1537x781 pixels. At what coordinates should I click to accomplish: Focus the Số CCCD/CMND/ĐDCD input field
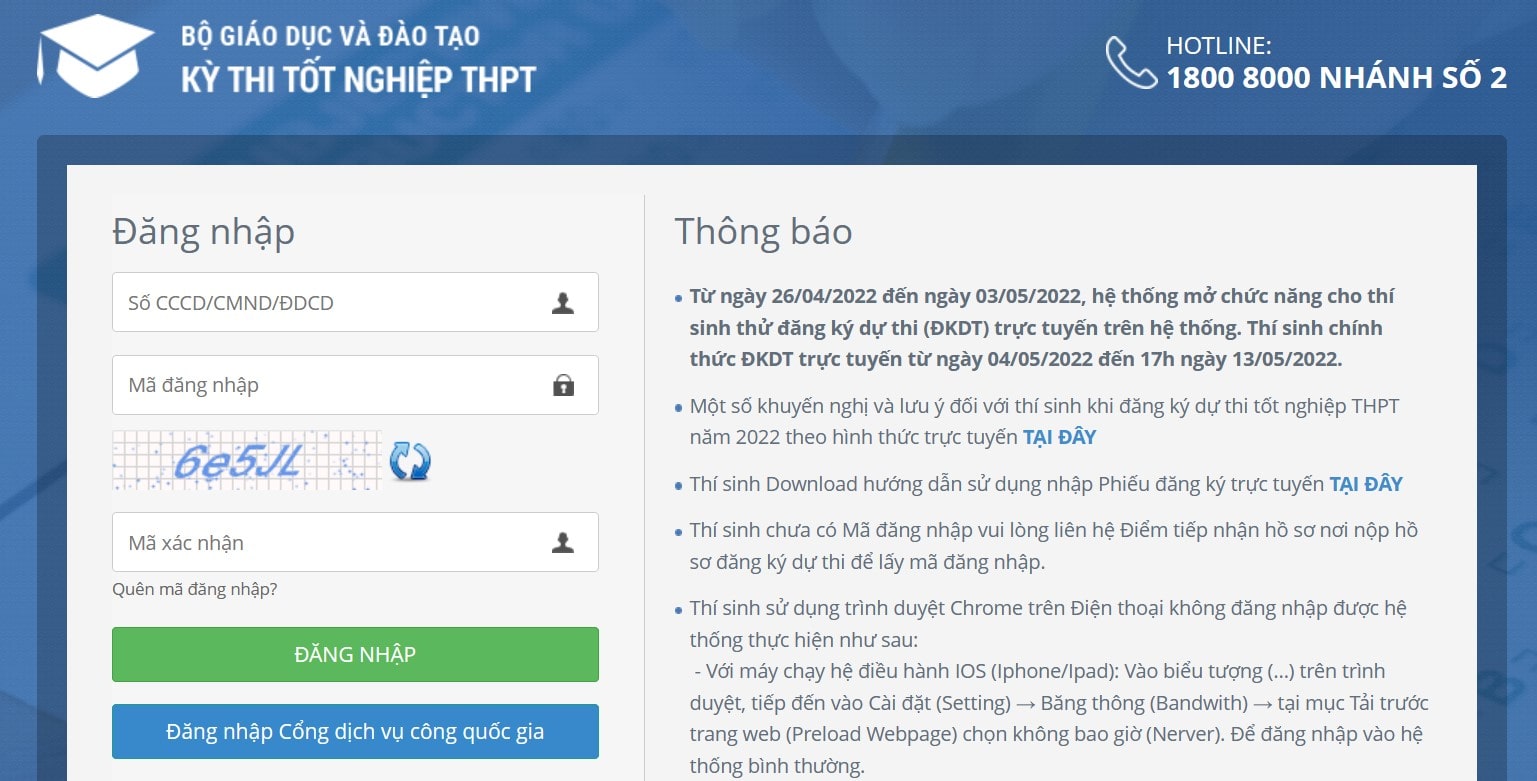coord(355,302)
